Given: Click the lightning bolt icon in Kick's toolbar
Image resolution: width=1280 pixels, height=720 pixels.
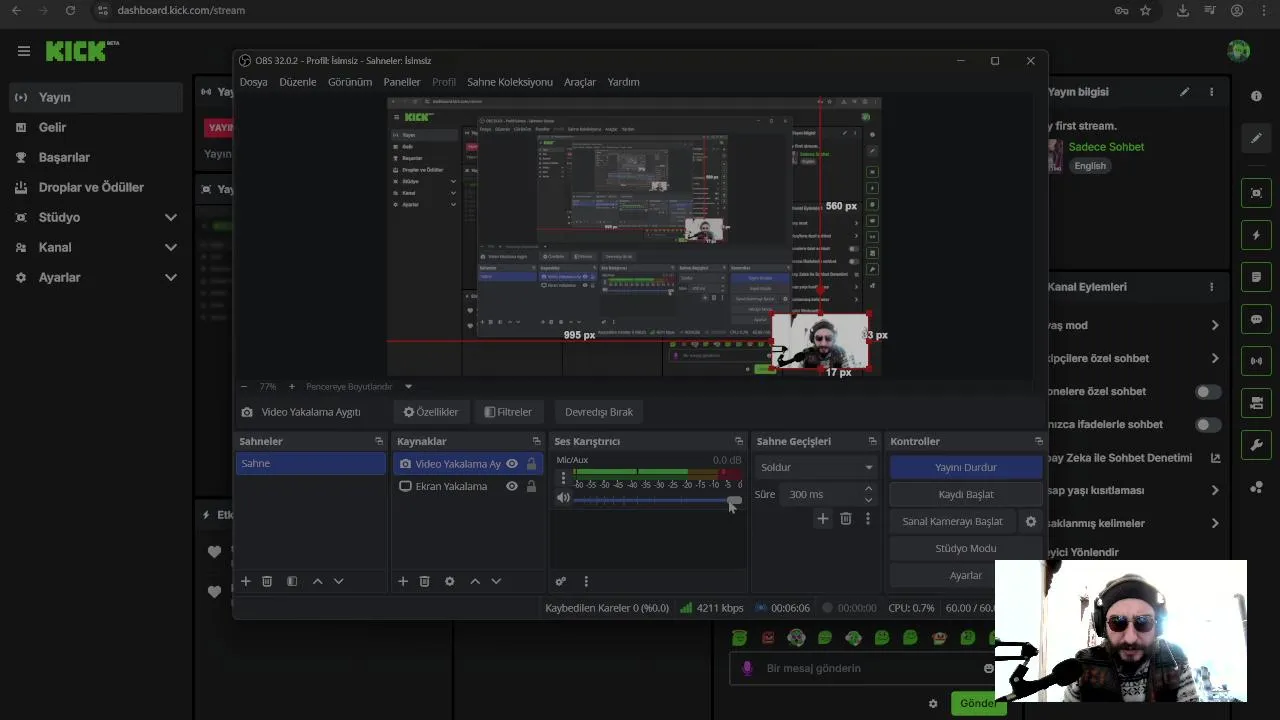Looking at the screenshot, I should pyautogui.click(x=1256, y=235).
